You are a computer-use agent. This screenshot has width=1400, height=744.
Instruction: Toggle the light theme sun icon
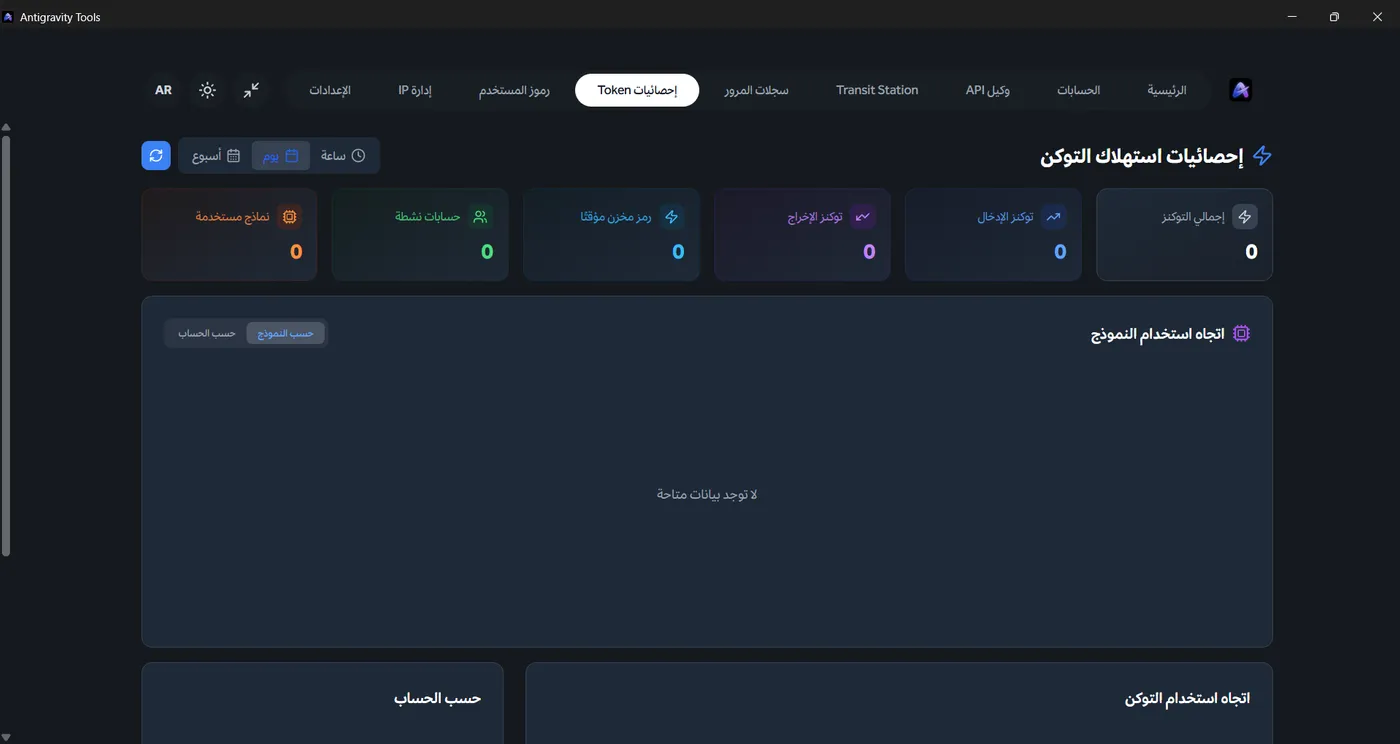207,90
